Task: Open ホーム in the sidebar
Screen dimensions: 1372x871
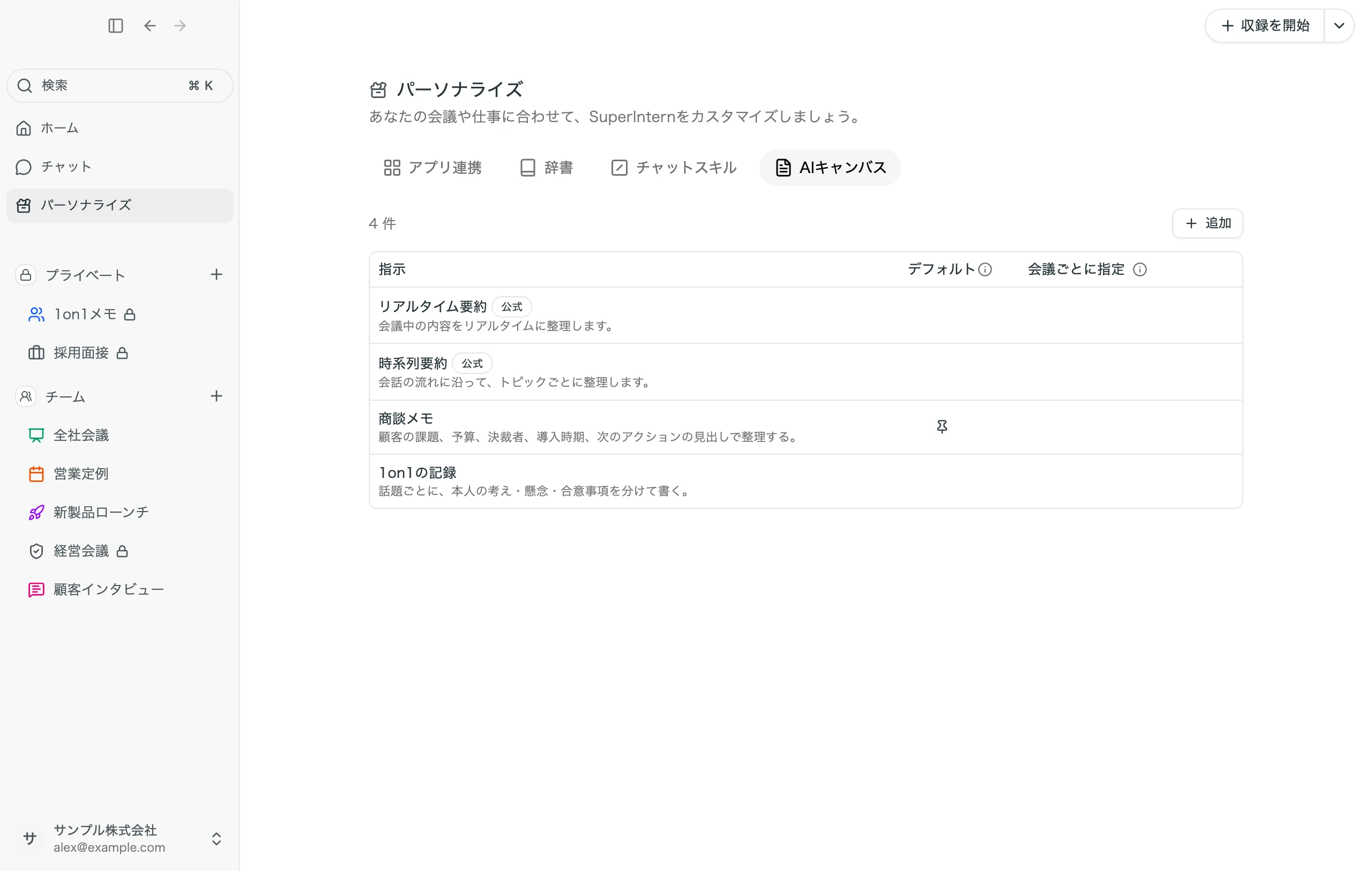Action: point(120,128)
